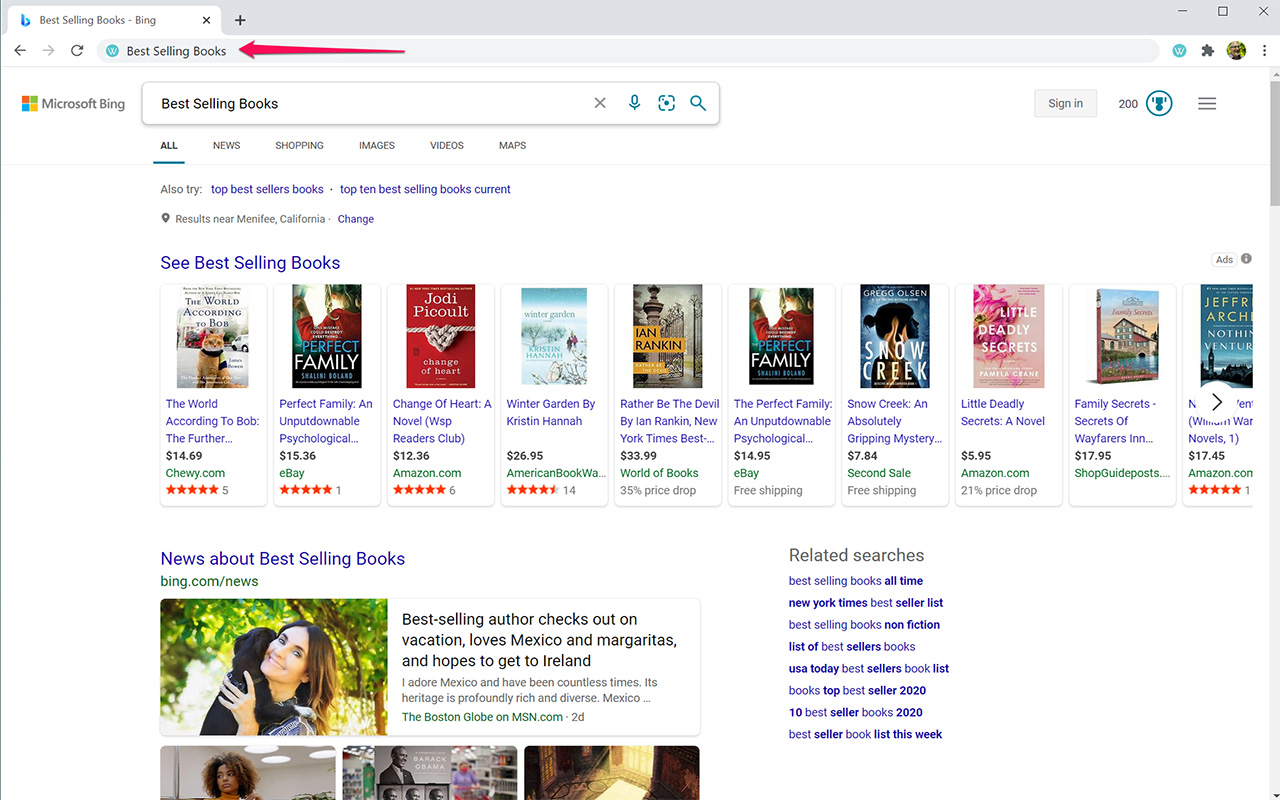
Task: Click 'top best sellers books' suggestion
Action: pos(267,189)
